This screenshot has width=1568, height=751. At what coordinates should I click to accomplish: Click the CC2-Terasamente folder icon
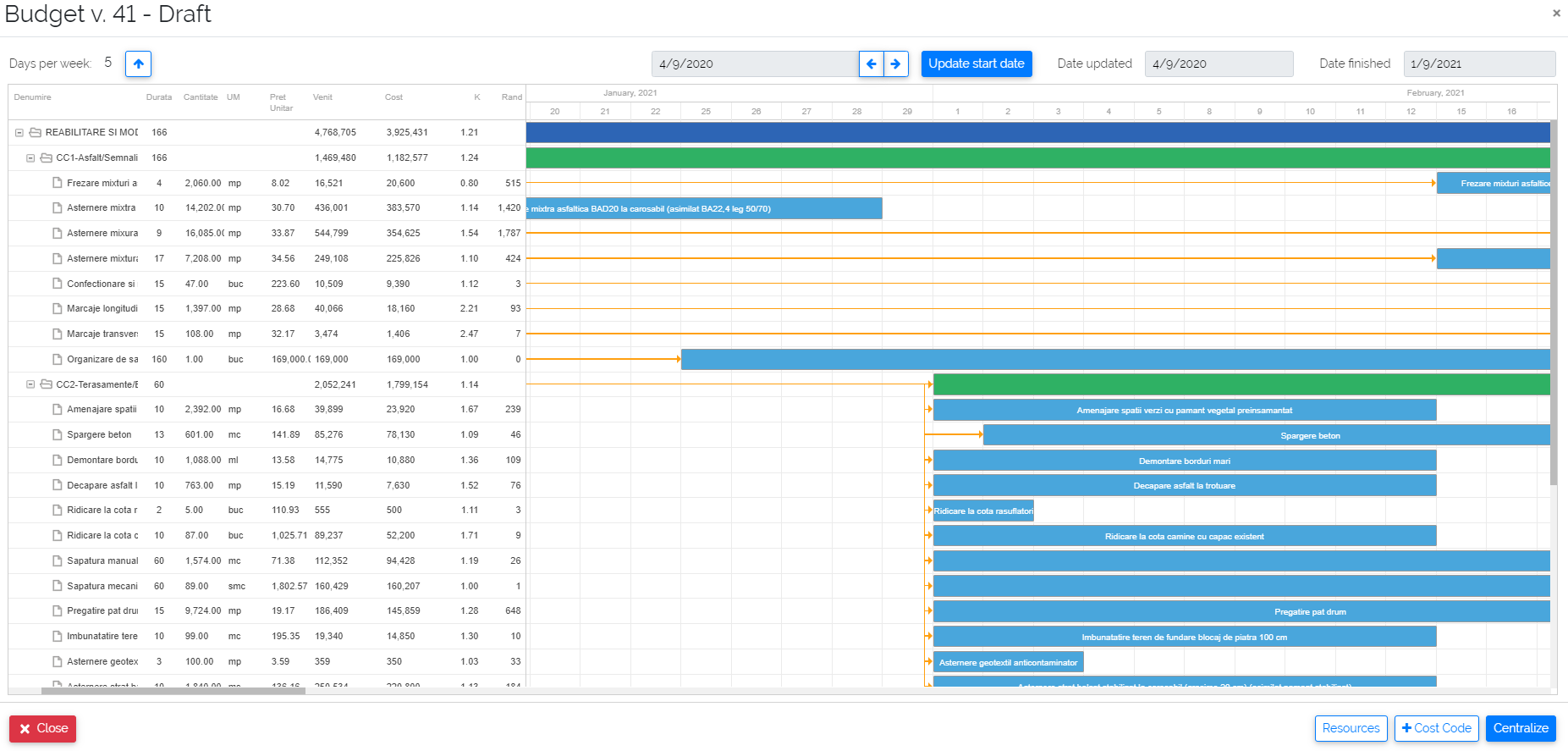pyautogui.click(x=47, y=384)
